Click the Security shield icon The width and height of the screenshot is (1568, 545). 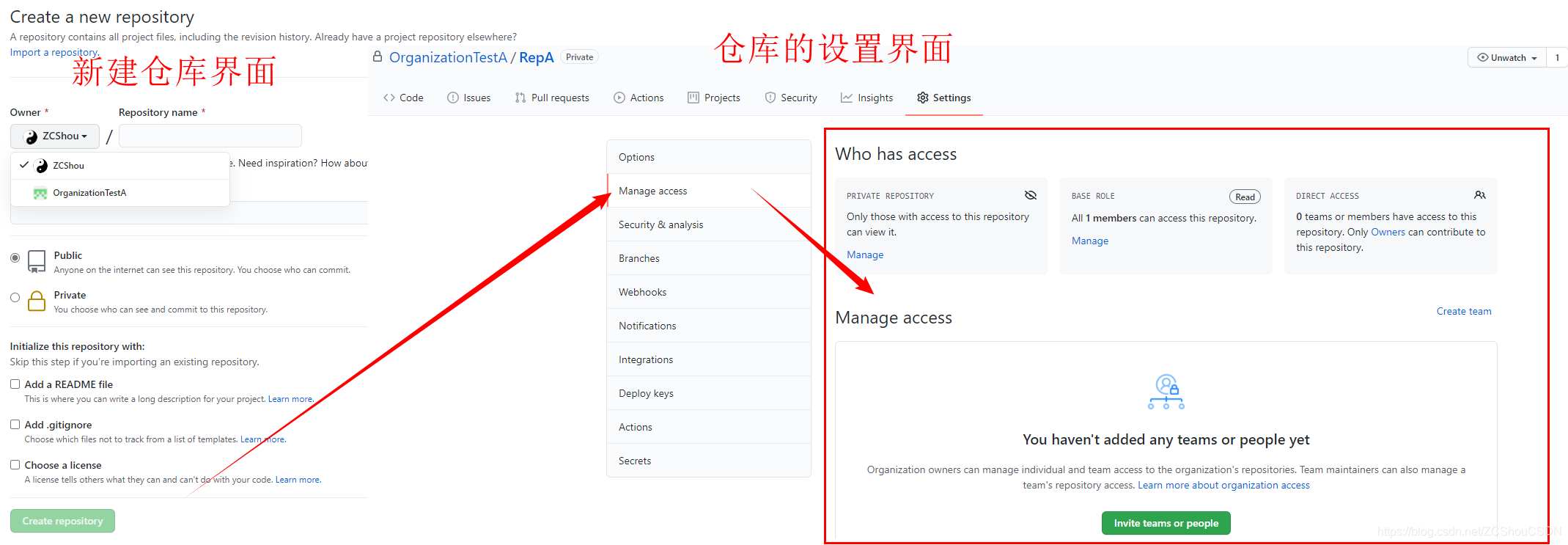pos(770,98)
